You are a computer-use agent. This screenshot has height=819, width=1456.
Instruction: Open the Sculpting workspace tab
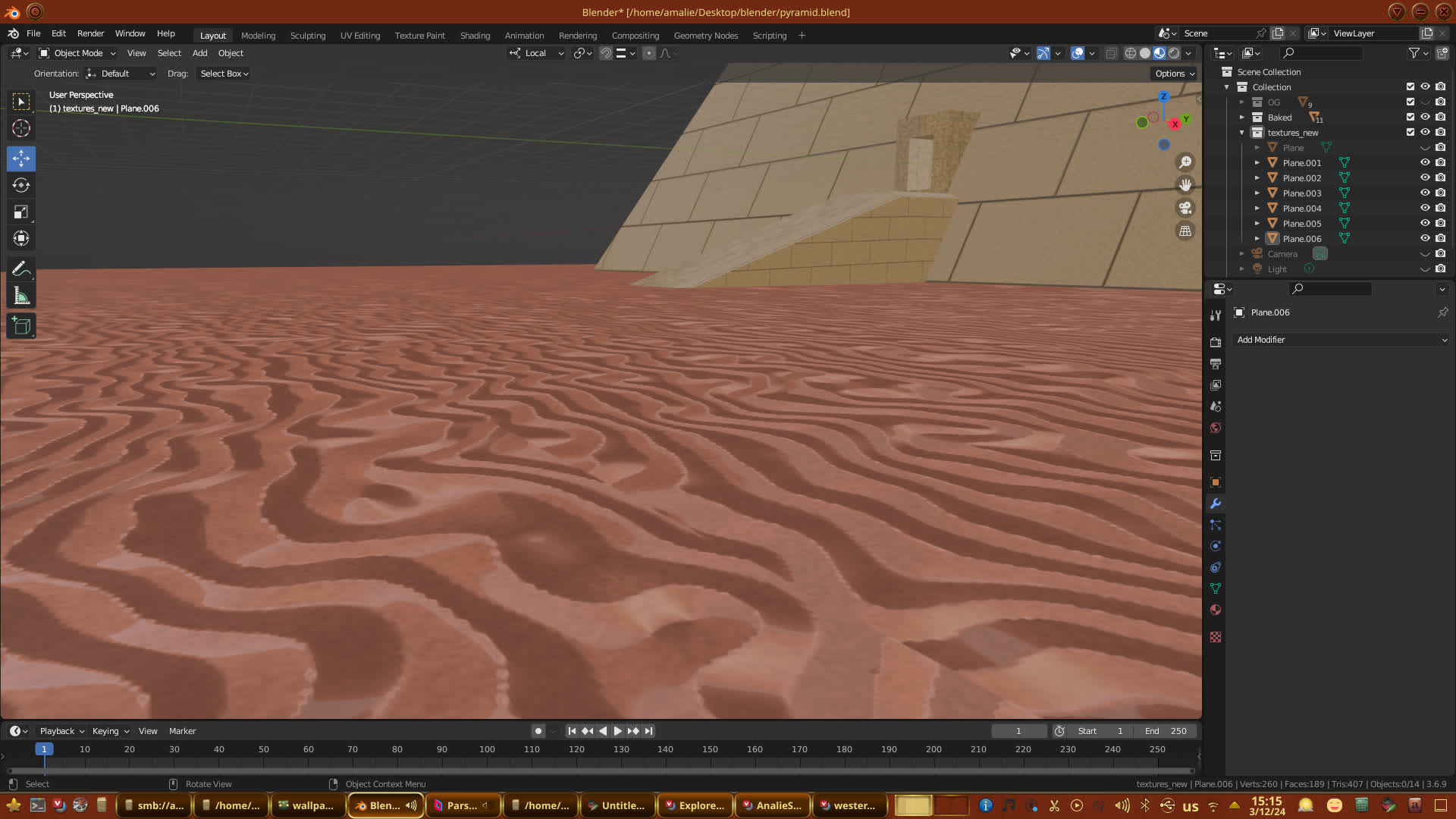[307, 36]
